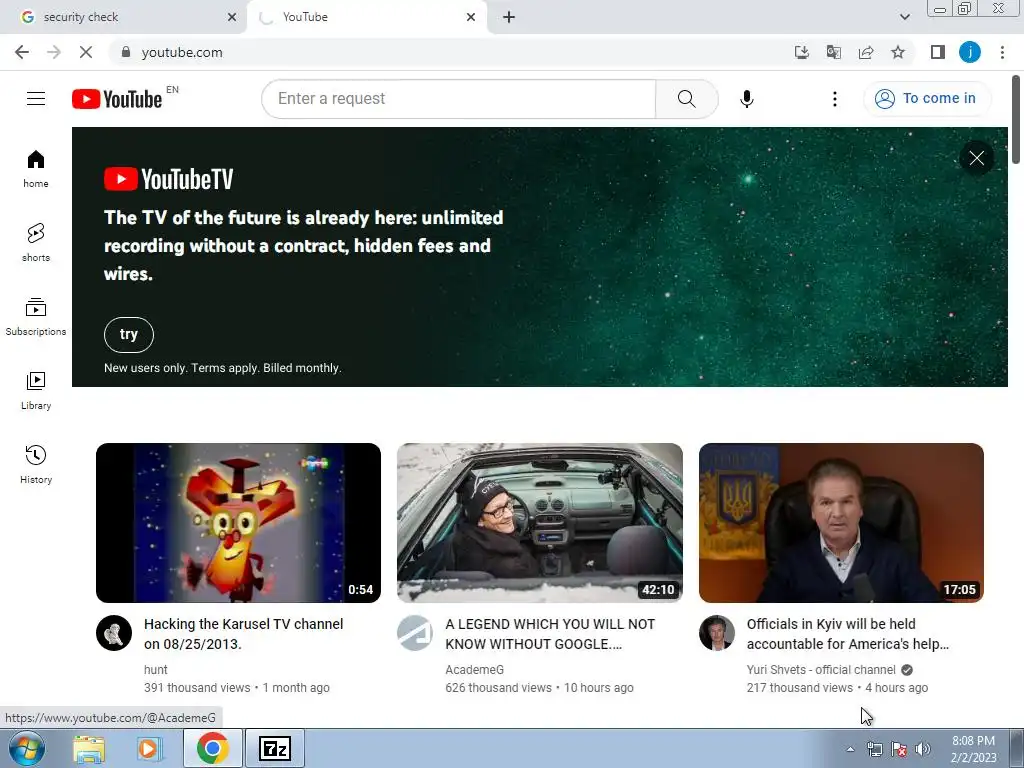This screenshot has height=768, width=1024.
Task: Open Chrome profile avatar
Action: click(x=970, y=52)
